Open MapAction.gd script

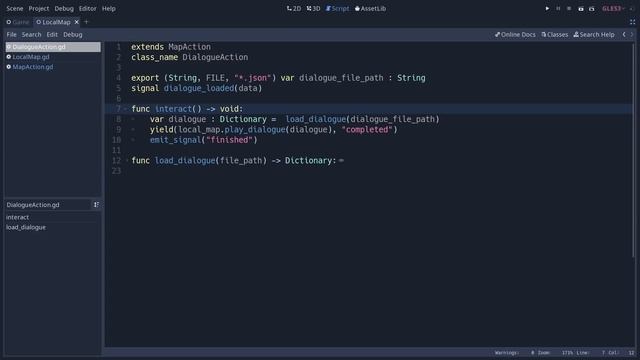[x=53, y=67]
